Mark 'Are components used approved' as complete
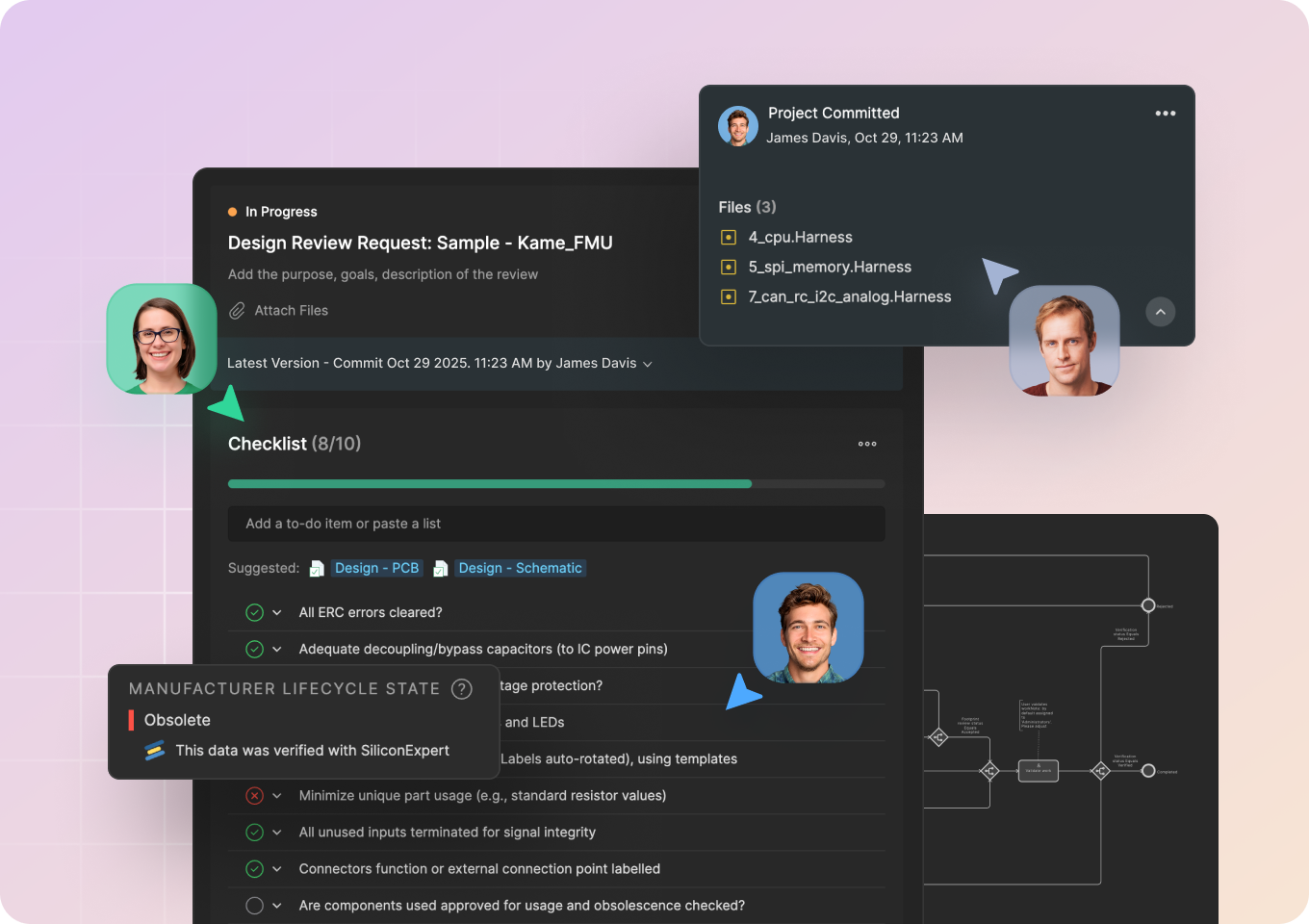Image resolution: width=1309 pixels, height=924 pixels. pyautogui.click(x=254, y=905)
